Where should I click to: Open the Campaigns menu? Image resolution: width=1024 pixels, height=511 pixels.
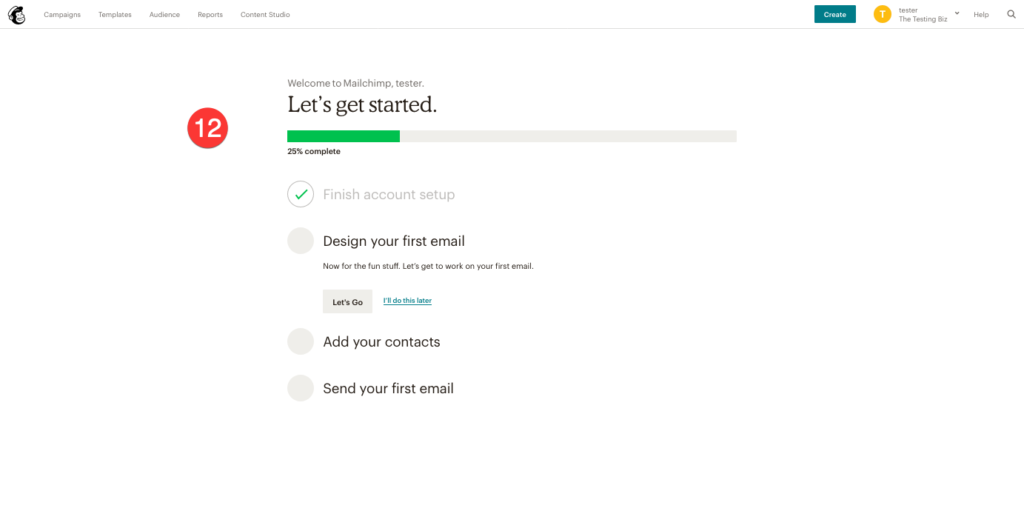point(62,15)
